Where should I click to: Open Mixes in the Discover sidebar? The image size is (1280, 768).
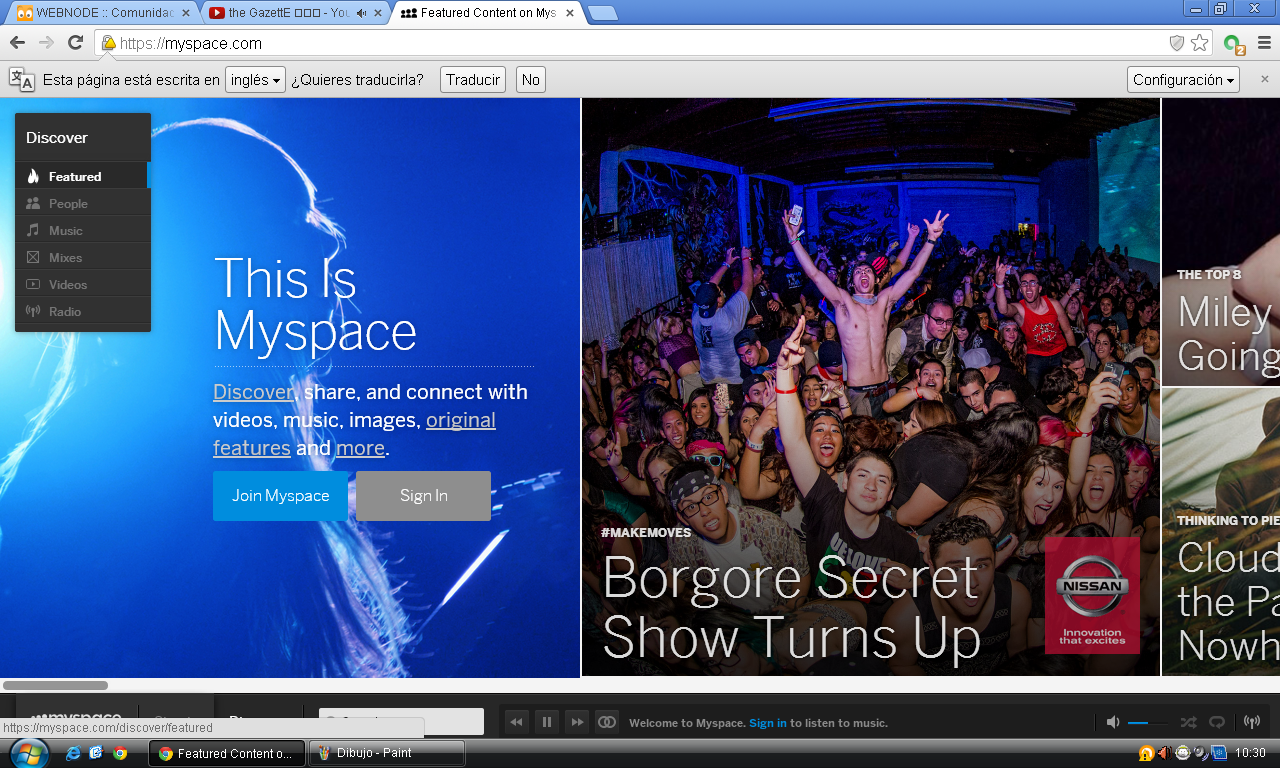(82, 257)
